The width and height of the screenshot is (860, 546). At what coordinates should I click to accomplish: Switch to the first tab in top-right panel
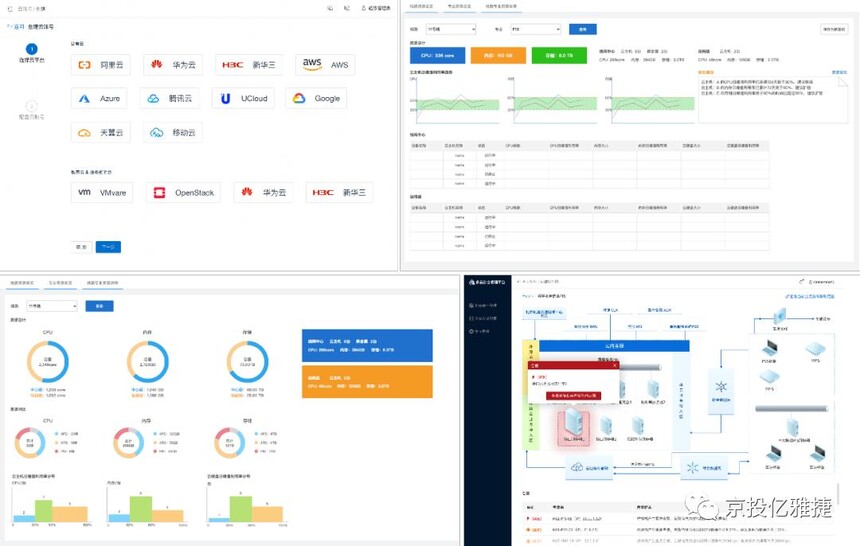coord(421,6)
